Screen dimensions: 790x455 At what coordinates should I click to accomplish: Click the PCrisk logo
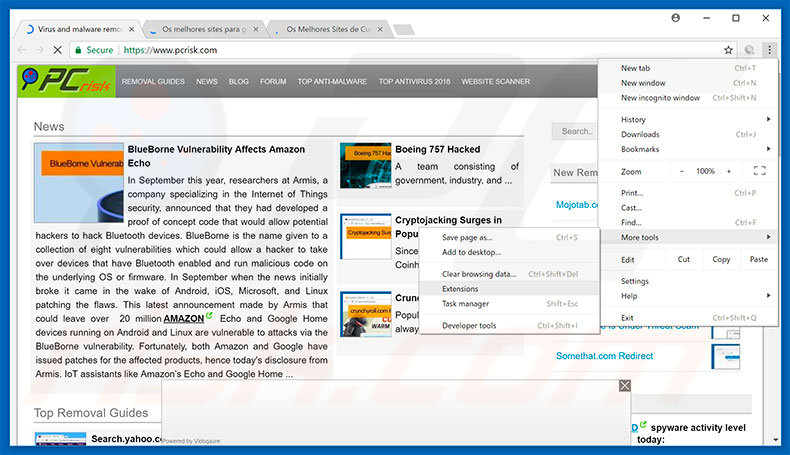click(67, 81)
